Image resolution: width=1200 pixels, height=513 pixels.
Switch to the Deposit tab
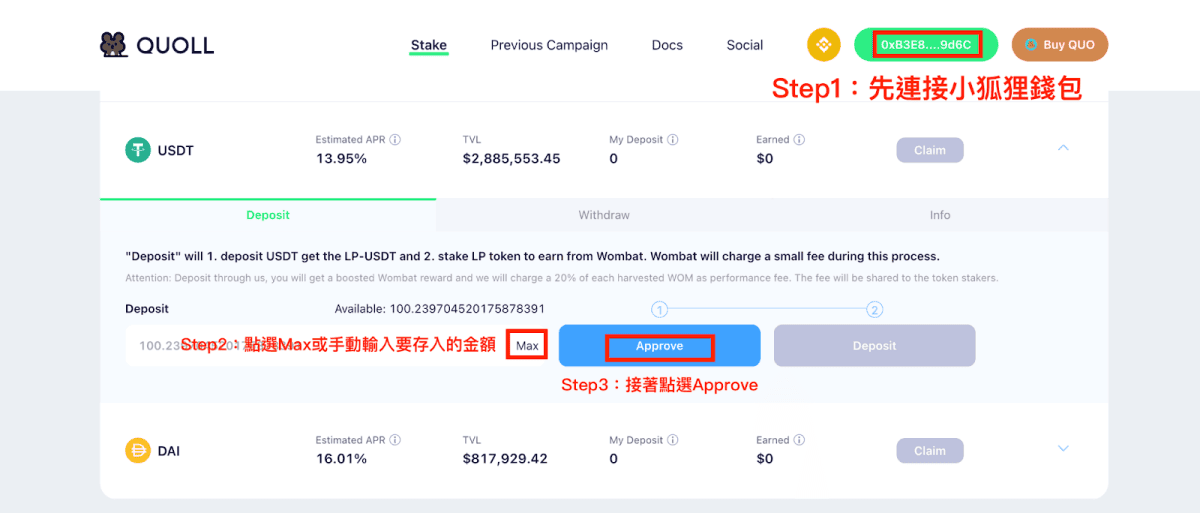(268, 215)
